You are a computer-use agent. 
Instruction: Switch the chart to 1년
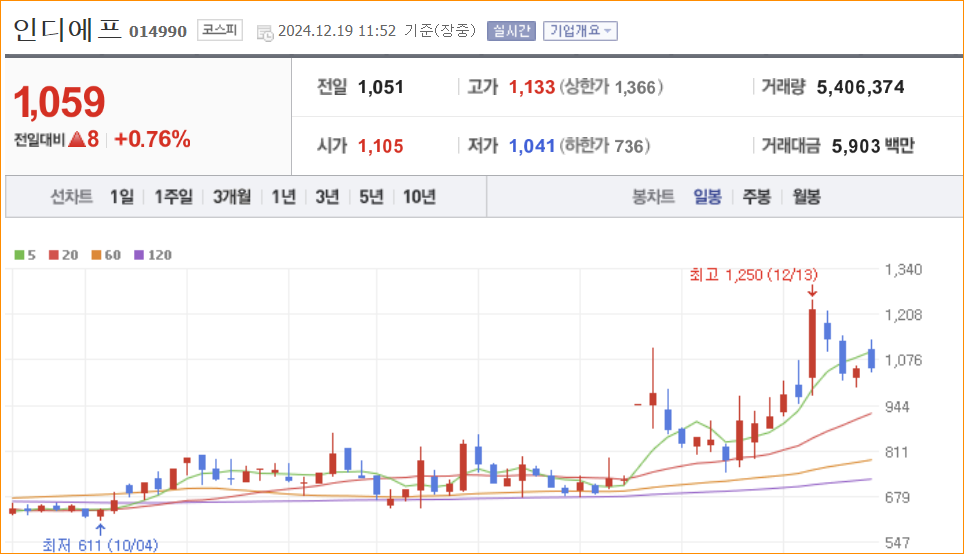point(283,197)
